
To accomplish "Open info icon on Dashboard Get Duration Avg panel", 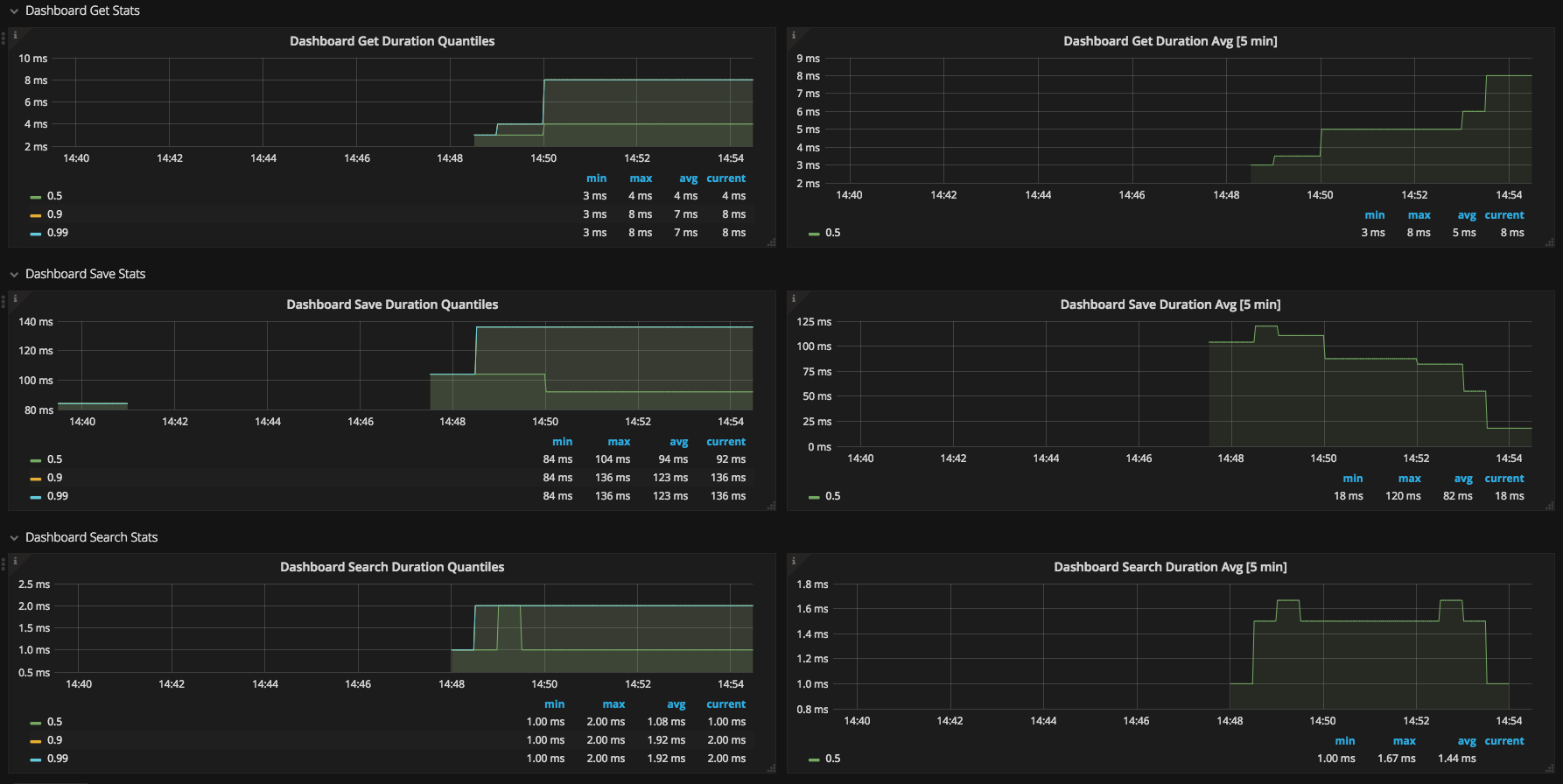I will (x=794, y=35).
